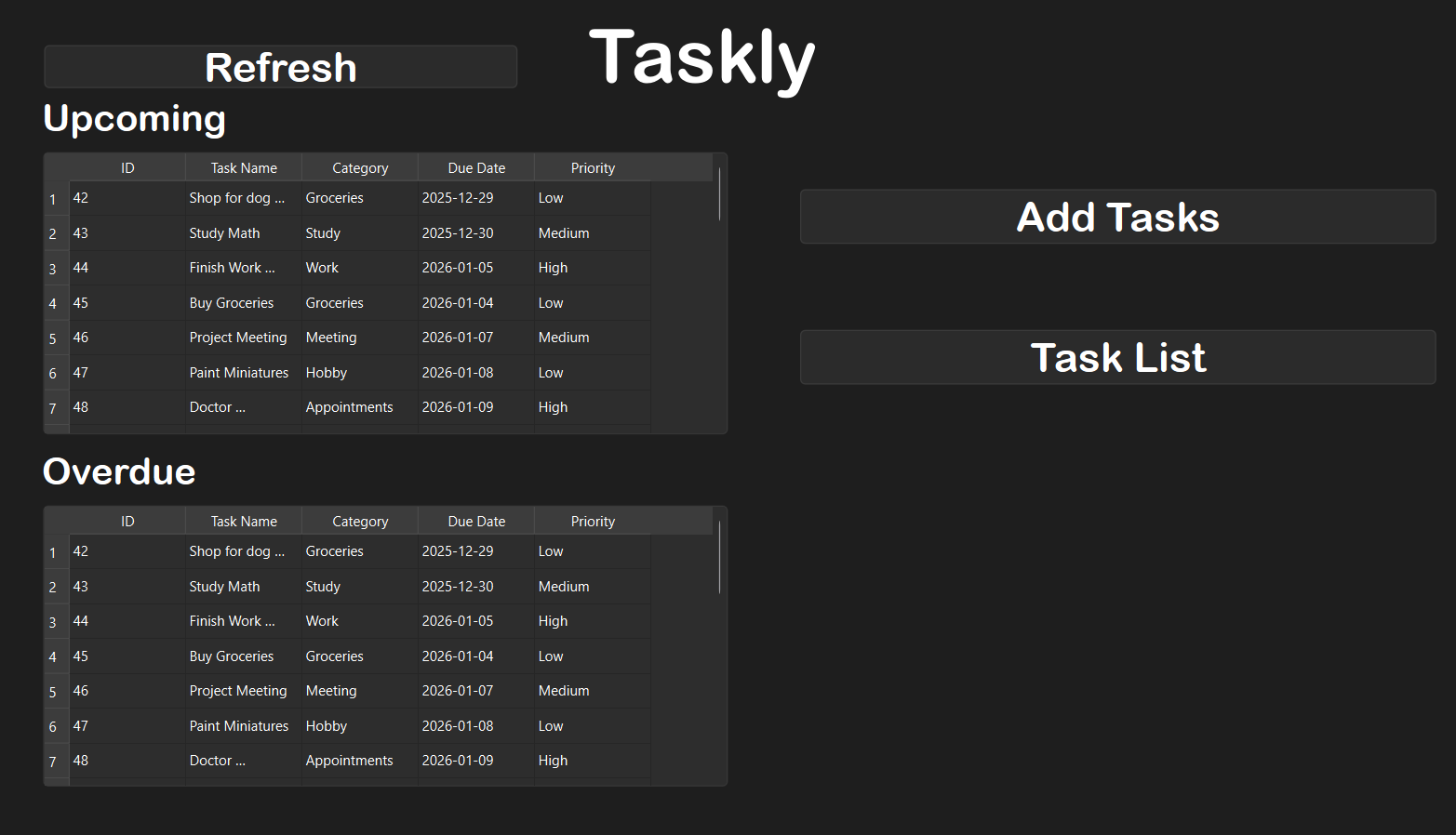
Task: Sort Overdue table by Due Date column
Action: tap(476, 521)
